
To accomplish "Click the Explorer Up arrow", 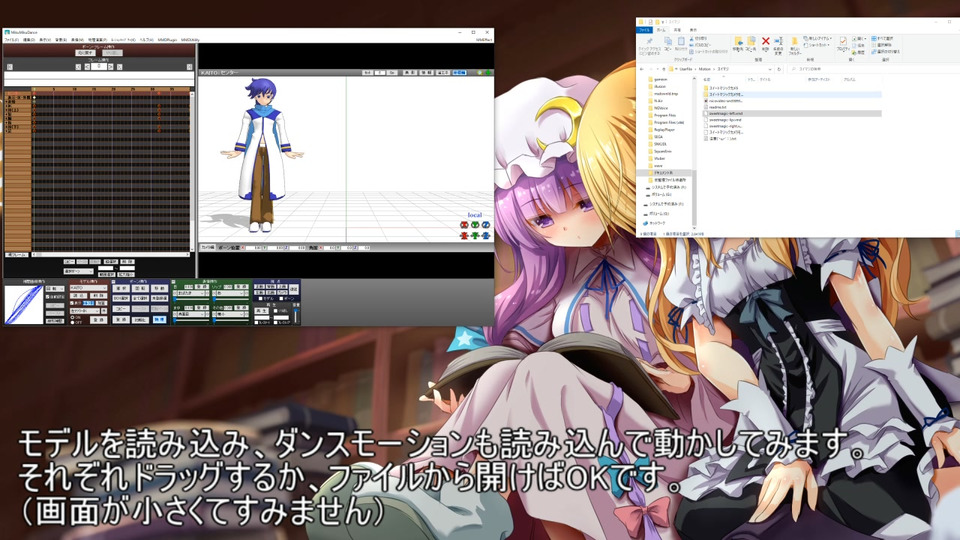I will coord(664,69).
